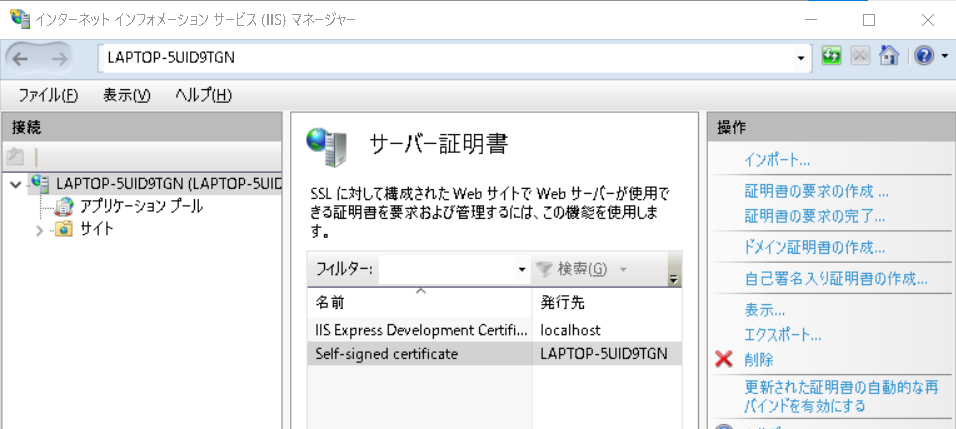The image size is (956, 429).
Task: Click 証明書の要求の完了... link
Action: click(x=815, y=216)
